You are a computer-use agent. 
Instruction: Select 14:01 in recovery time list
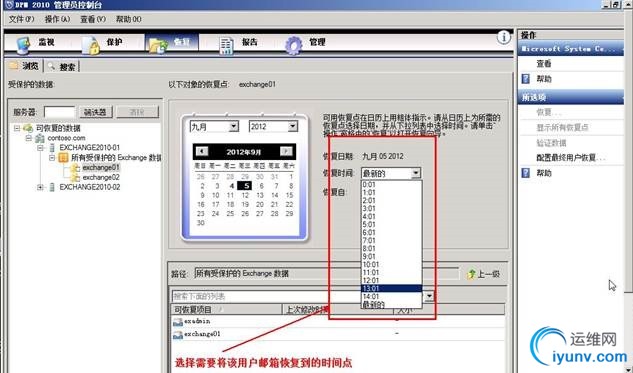pyautogui.click(x=391, y=297)
